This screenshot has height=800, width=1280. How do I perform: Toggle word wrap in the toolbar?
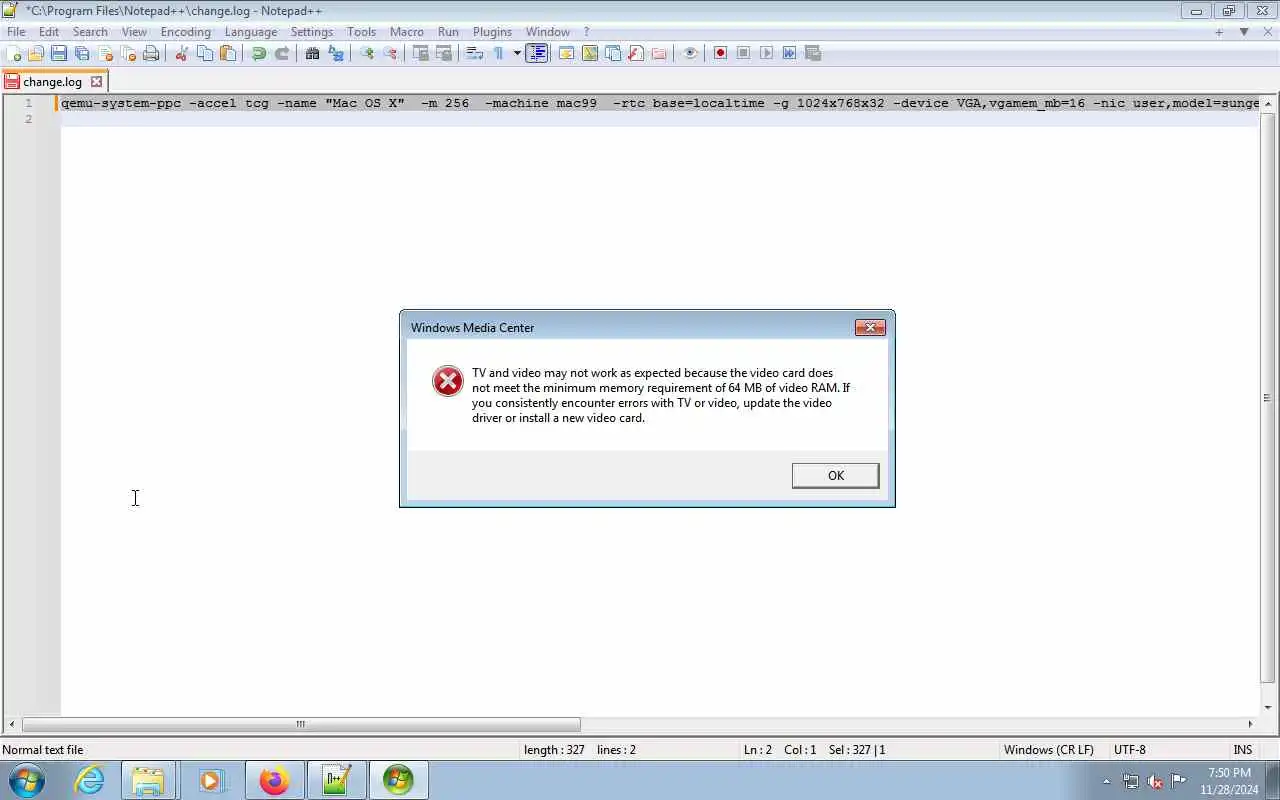[x=475, y=53]
